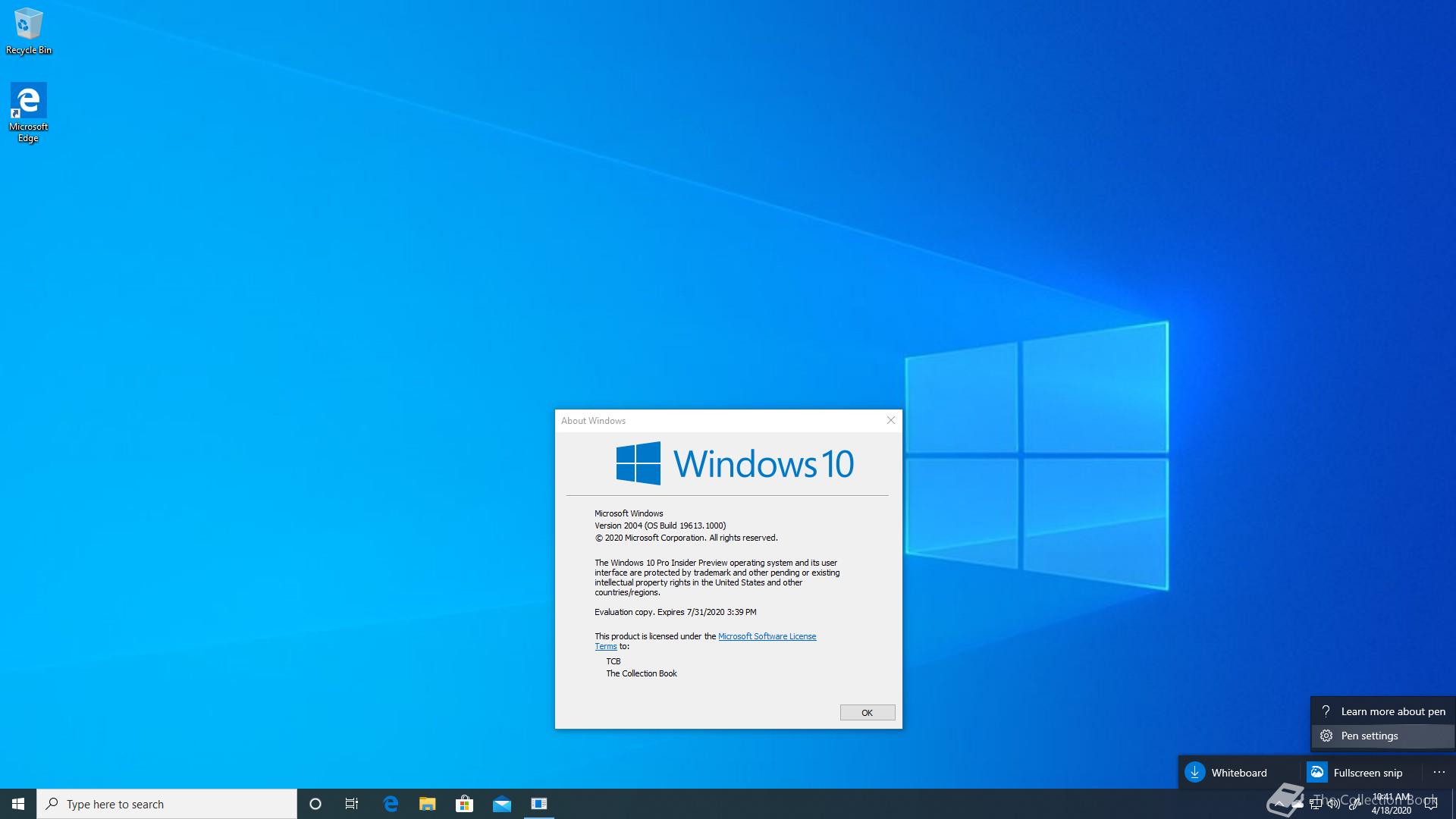The height and width of the screenshot is (819, 1456).
Task: Click the Type here to search box
Action: [x=167, y=804]
